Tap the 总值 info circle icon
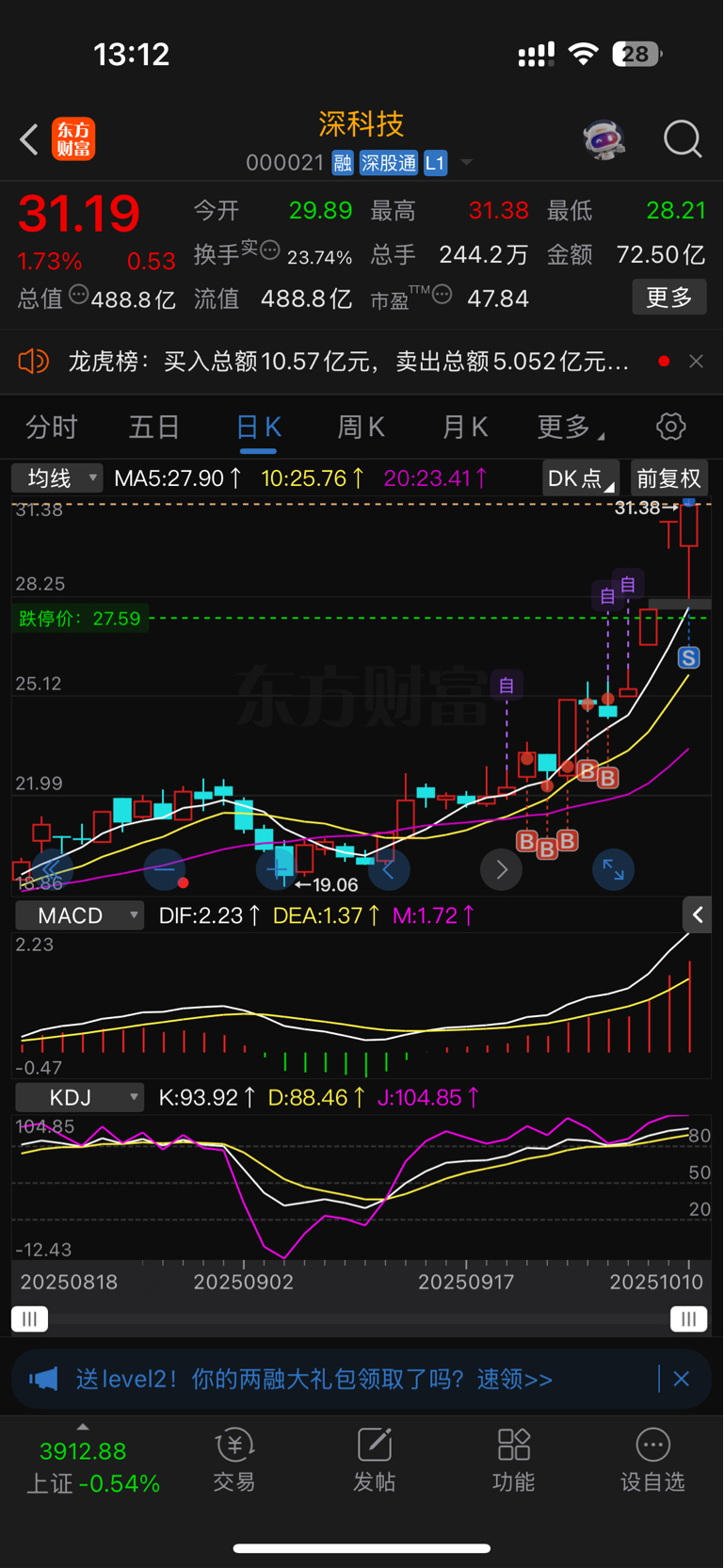 (78, 295)
